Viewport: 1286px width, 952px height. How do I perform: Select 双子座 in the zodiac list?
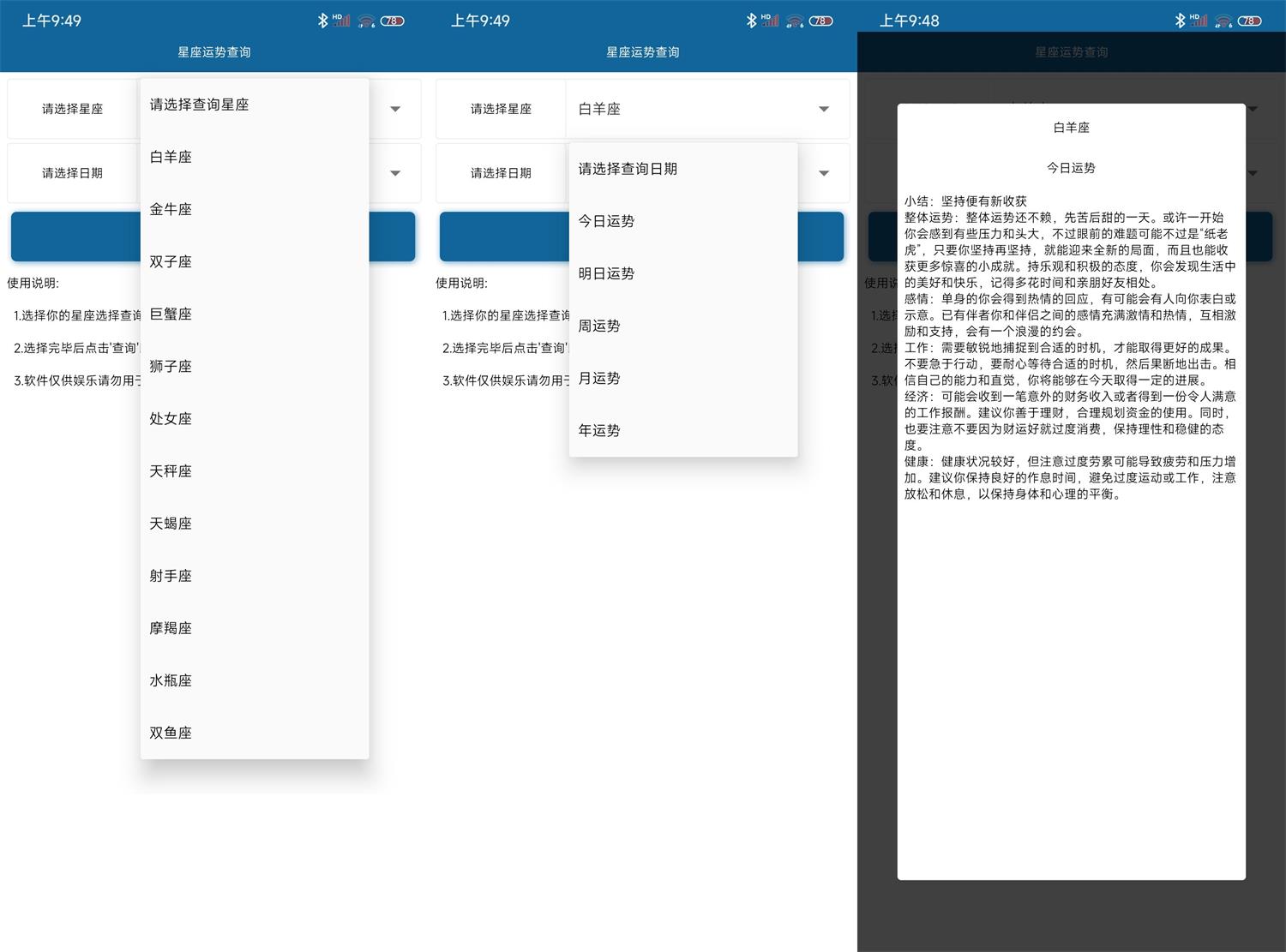coord(171,261)
